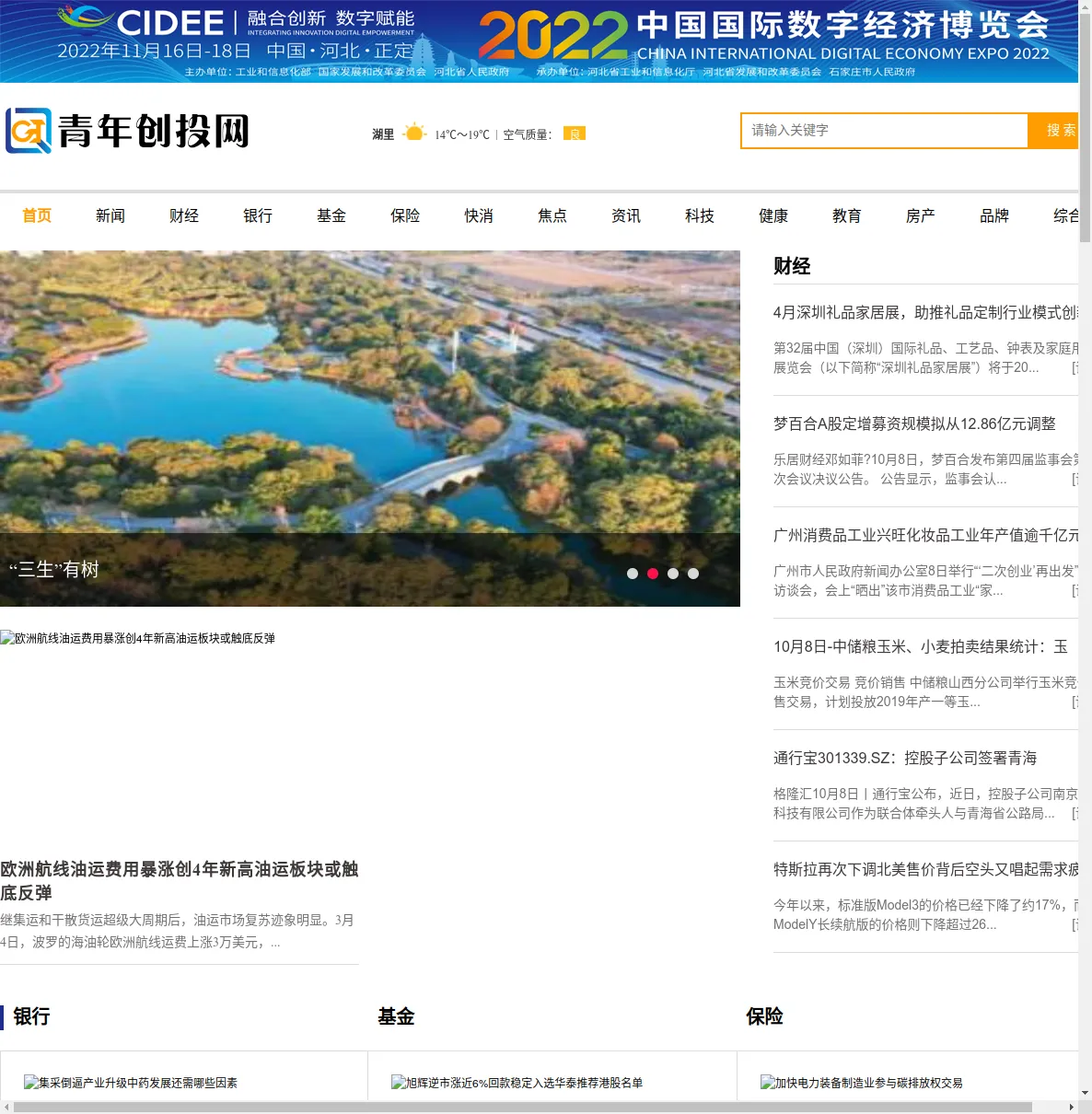Screen dimensions: 1092x1114
Task: Select the active red carousel dot
Action: [x=653, y=574]
